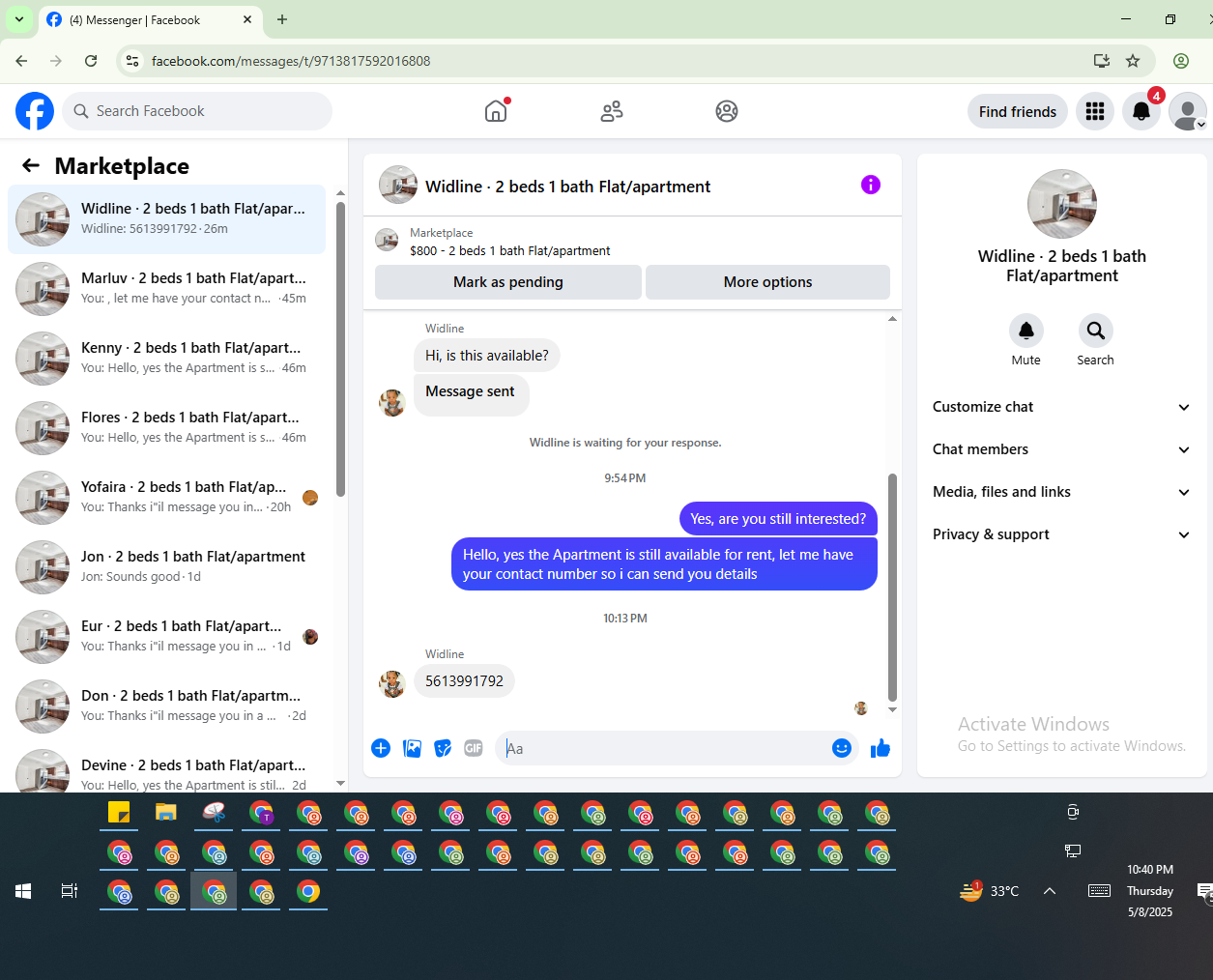Click the purple conversation info icon
1213x980 pixels.
click(x=871, y=185)
